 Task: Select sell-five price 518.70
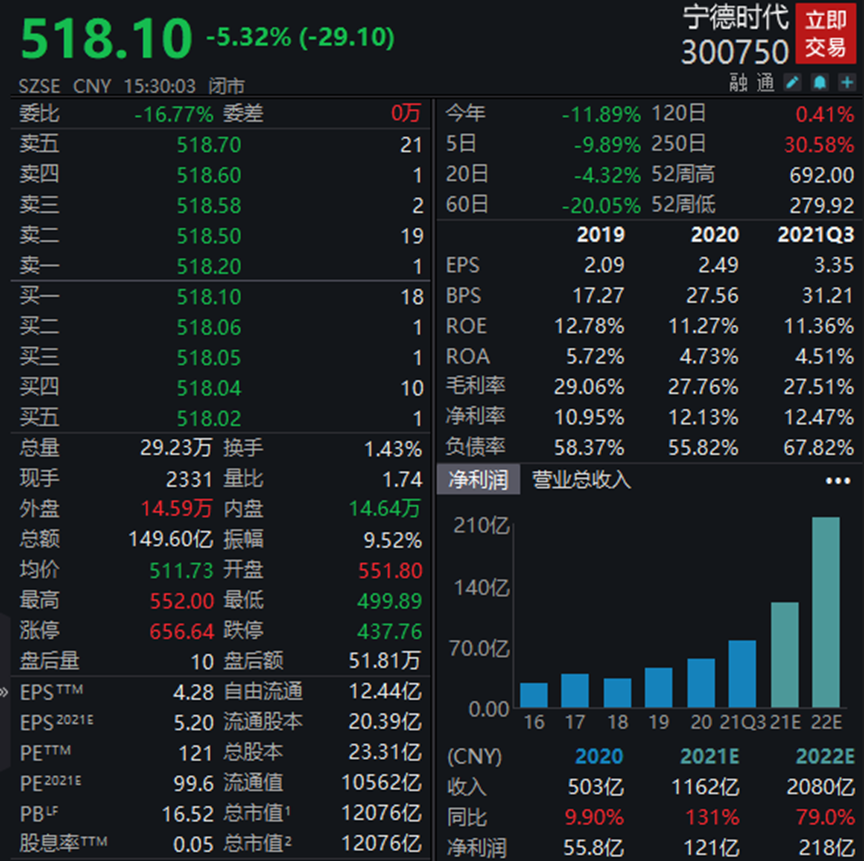point(209,145)
